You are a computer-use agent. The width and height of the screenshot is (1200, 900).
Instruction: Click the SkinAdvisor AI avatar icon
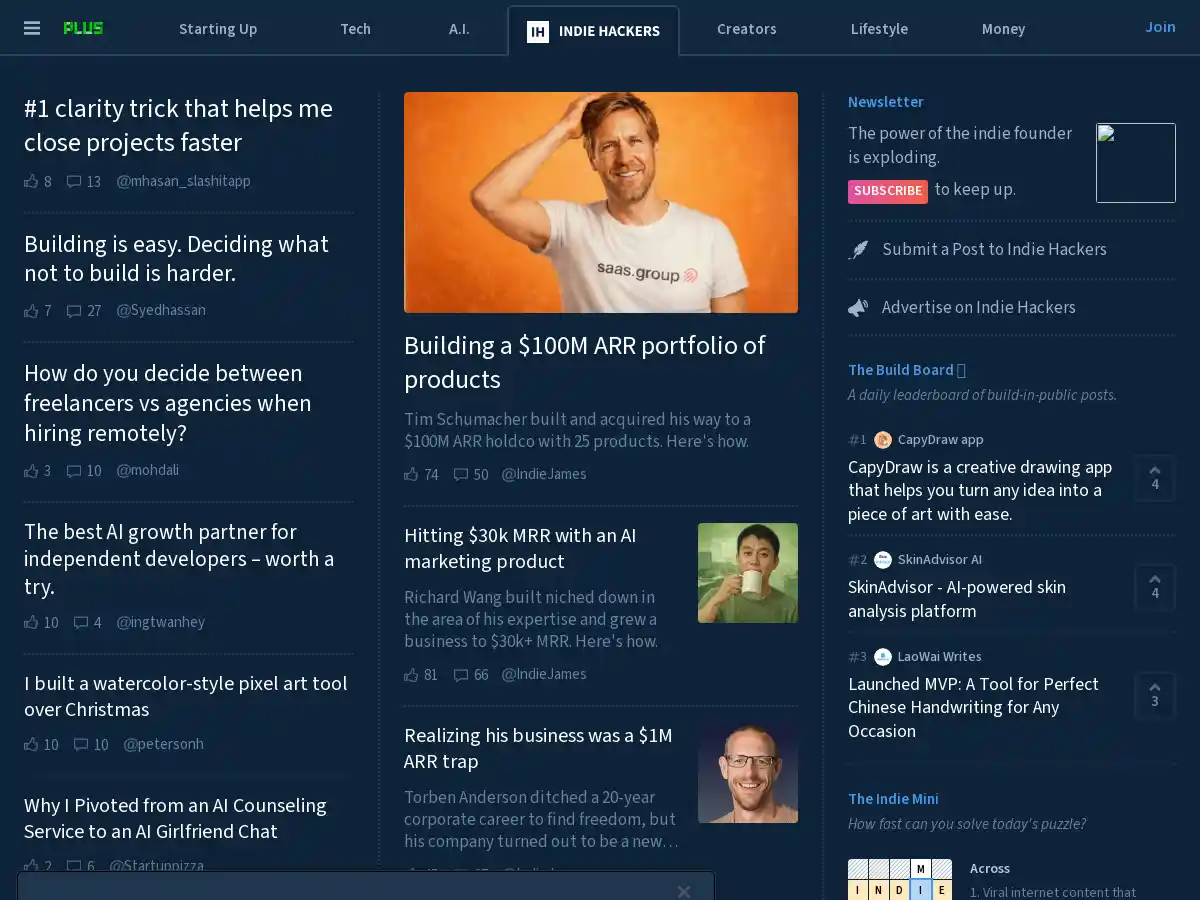pos(883,560)
